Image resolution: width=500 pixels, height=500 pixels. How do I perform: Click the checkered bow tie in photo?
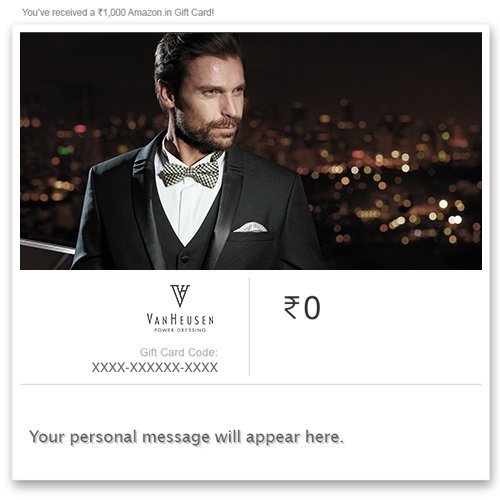tap(190, 171)
